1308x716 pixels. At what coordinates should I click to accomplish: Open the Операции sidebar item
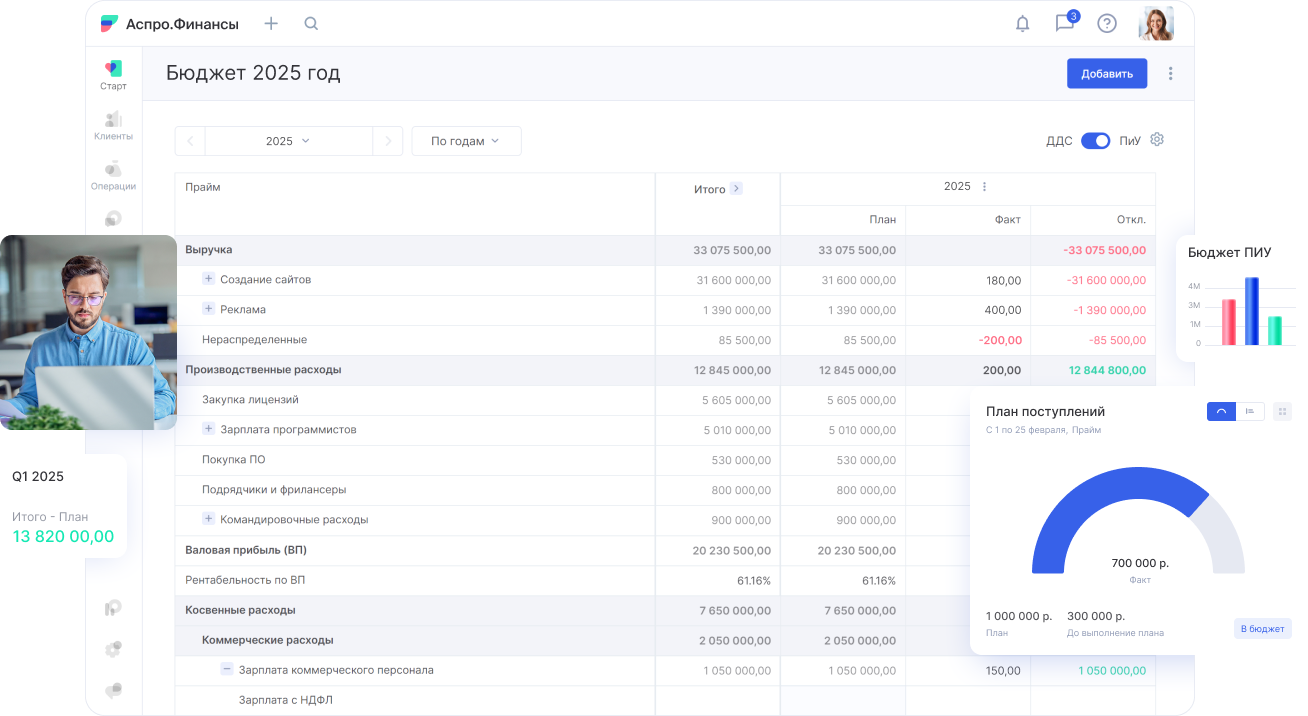113,175
